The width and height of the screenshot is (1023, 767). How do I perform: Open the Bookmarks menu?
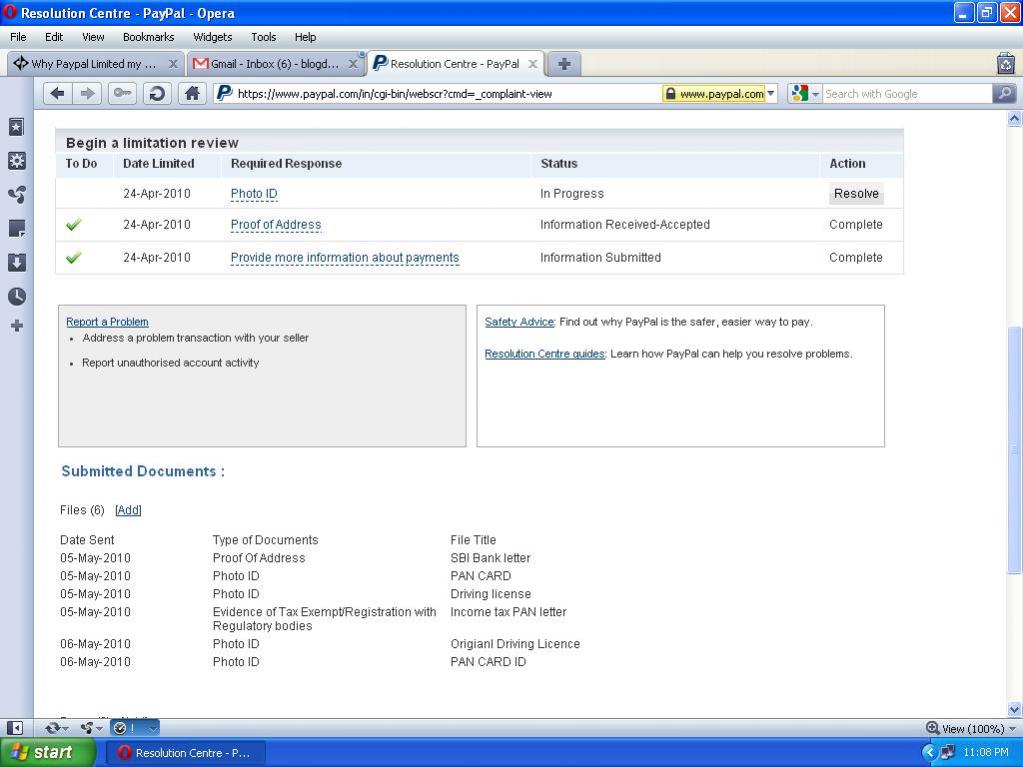[x=148, y=37]
